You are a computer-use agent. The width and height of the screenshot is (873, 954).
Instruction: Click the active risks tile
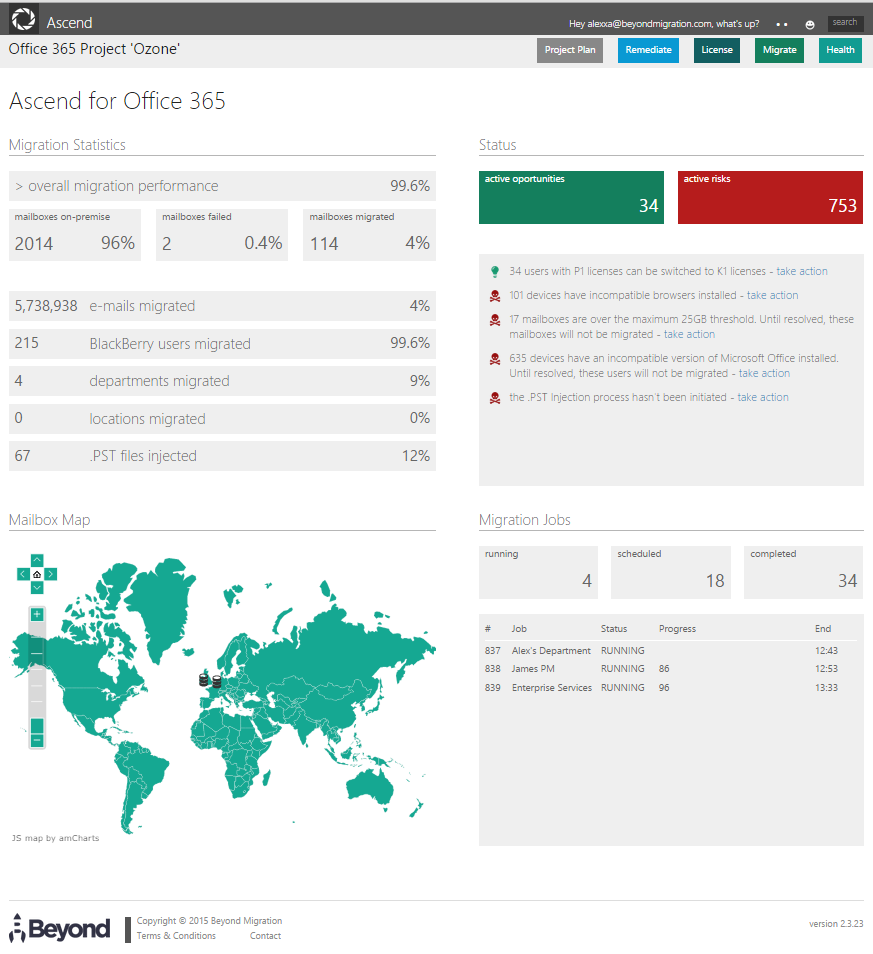pos(770,197)
